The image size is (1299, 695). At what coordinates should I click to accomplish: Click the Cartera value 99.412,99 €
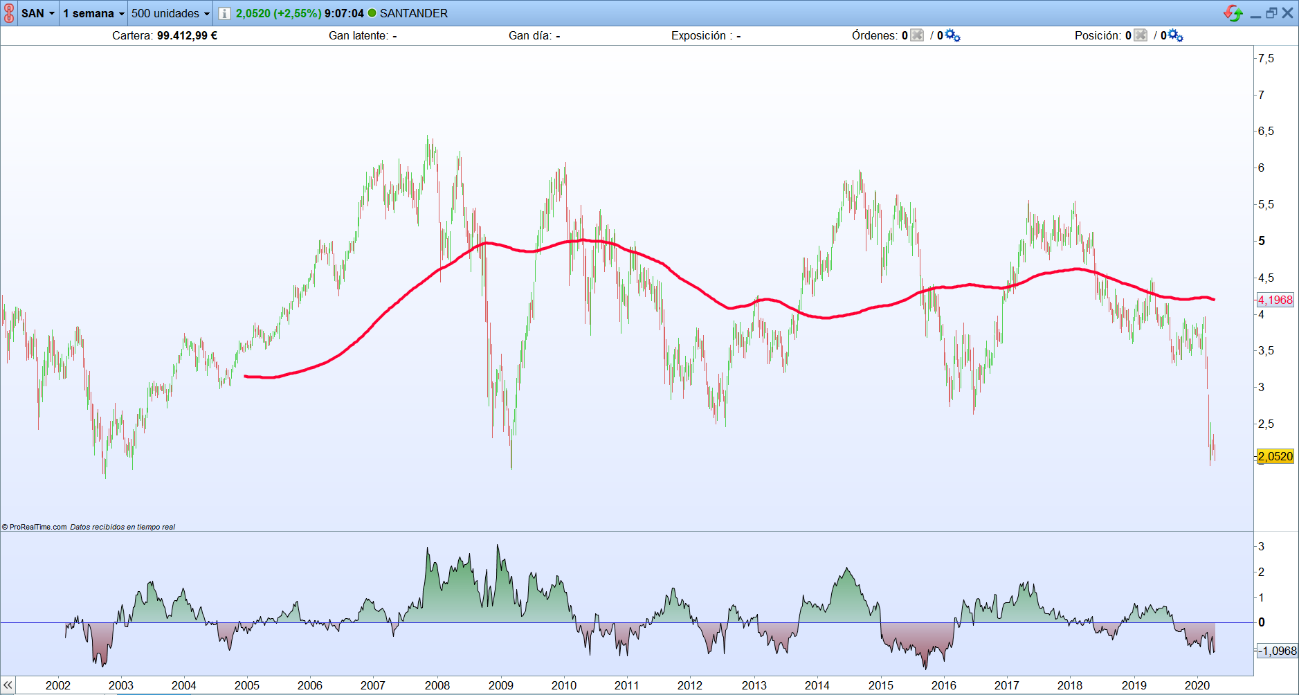[x=187, y=36]
